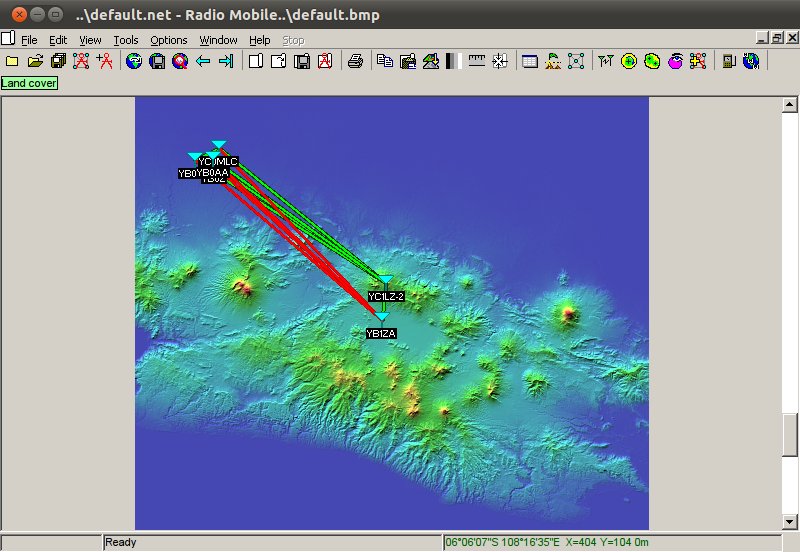800x552 pixels.
Task: Click the world map properties globe icon
Action: (134, 61)
